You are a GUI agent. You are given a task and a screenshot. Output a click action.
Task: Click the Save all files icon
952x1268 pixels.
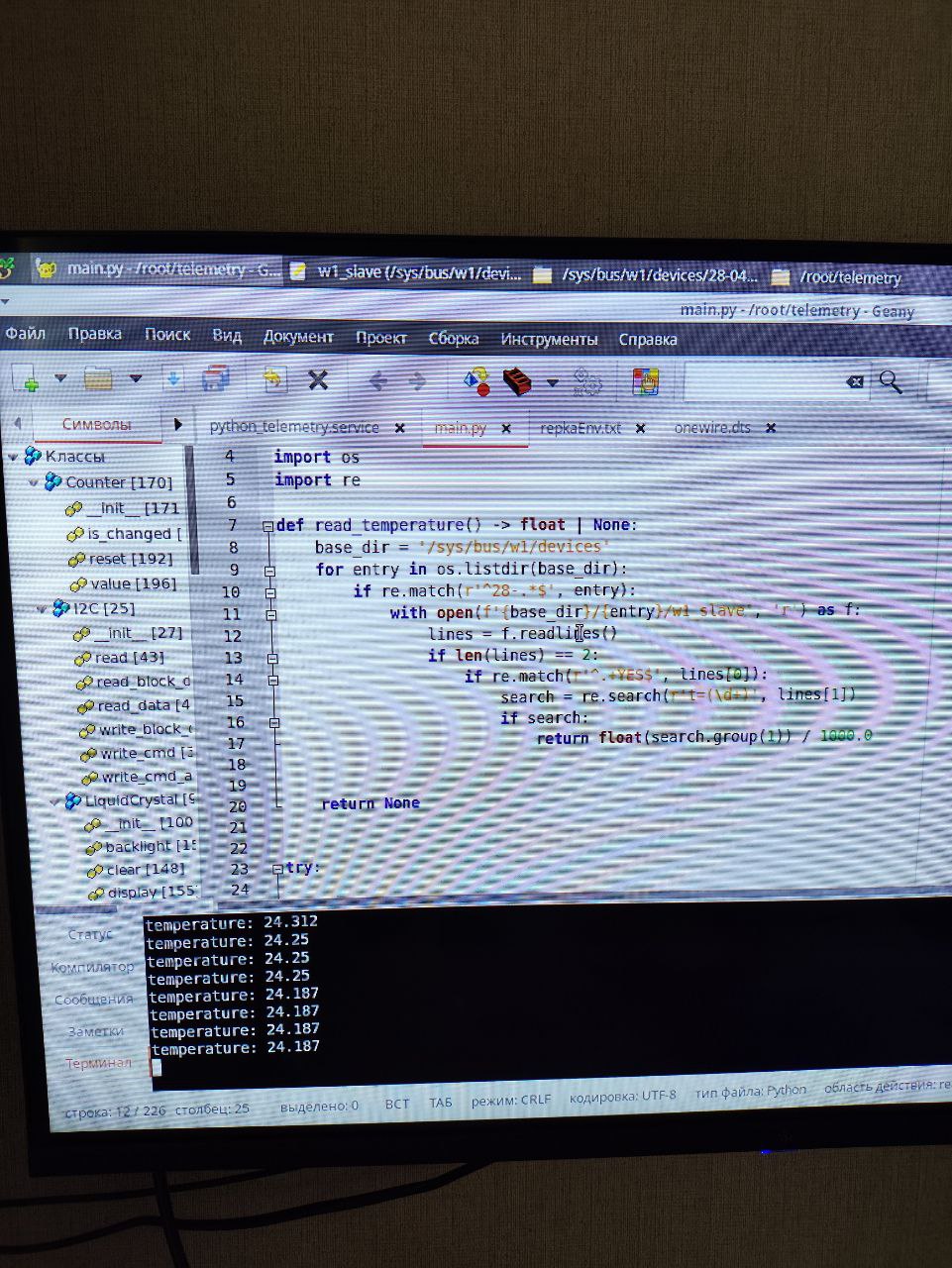pyautogui.click(x=215, y=379)
